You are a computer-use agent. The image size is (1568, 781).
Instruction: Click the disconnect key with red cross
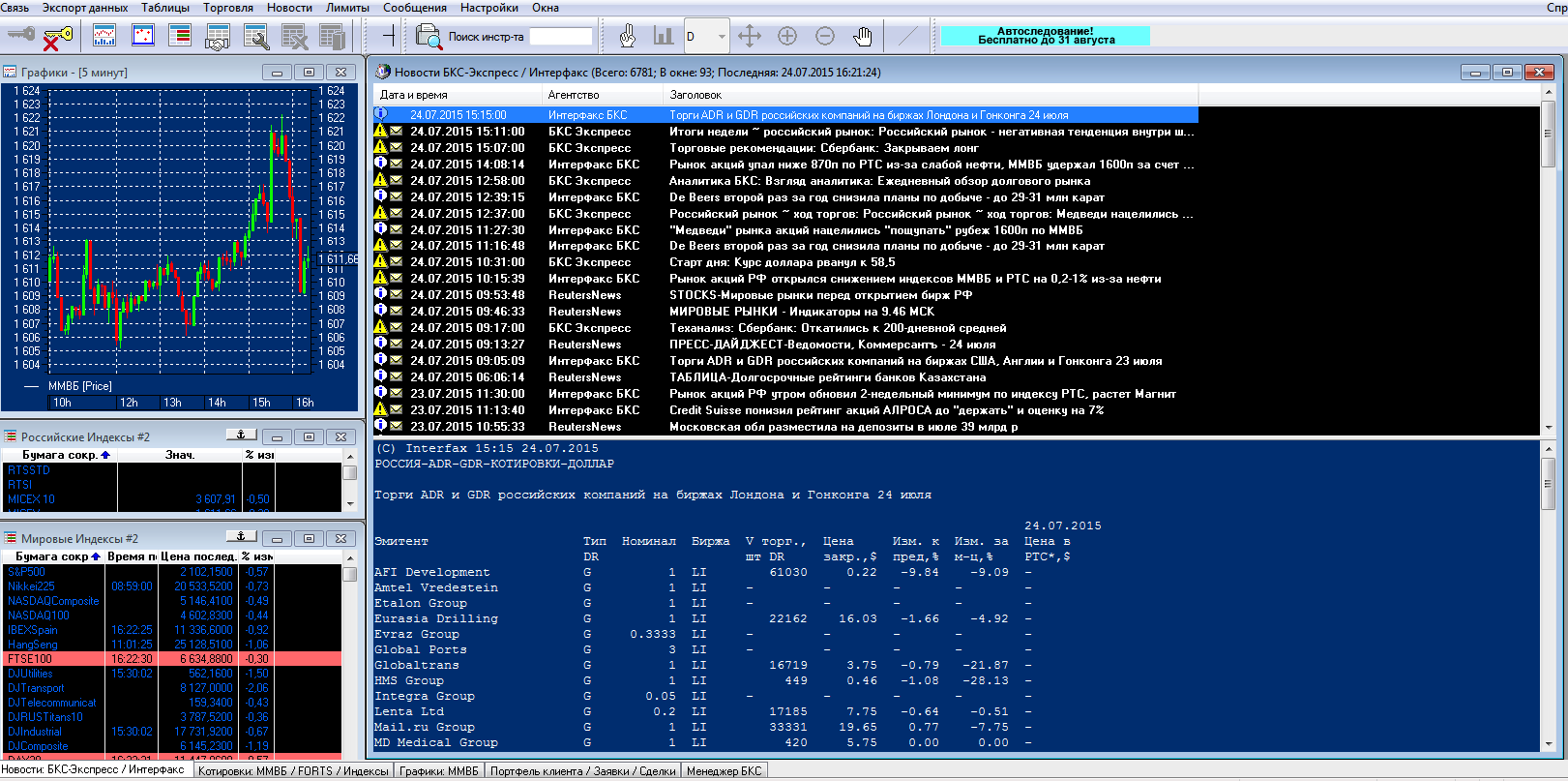pyautogui.click(x=58, y=37)
